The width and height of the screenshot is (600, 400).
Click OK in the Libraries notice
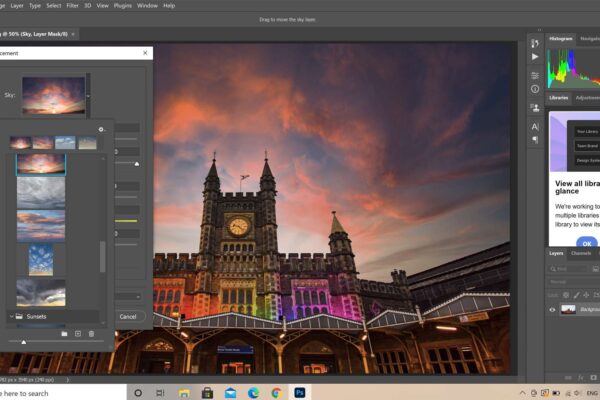coord(587,243)
